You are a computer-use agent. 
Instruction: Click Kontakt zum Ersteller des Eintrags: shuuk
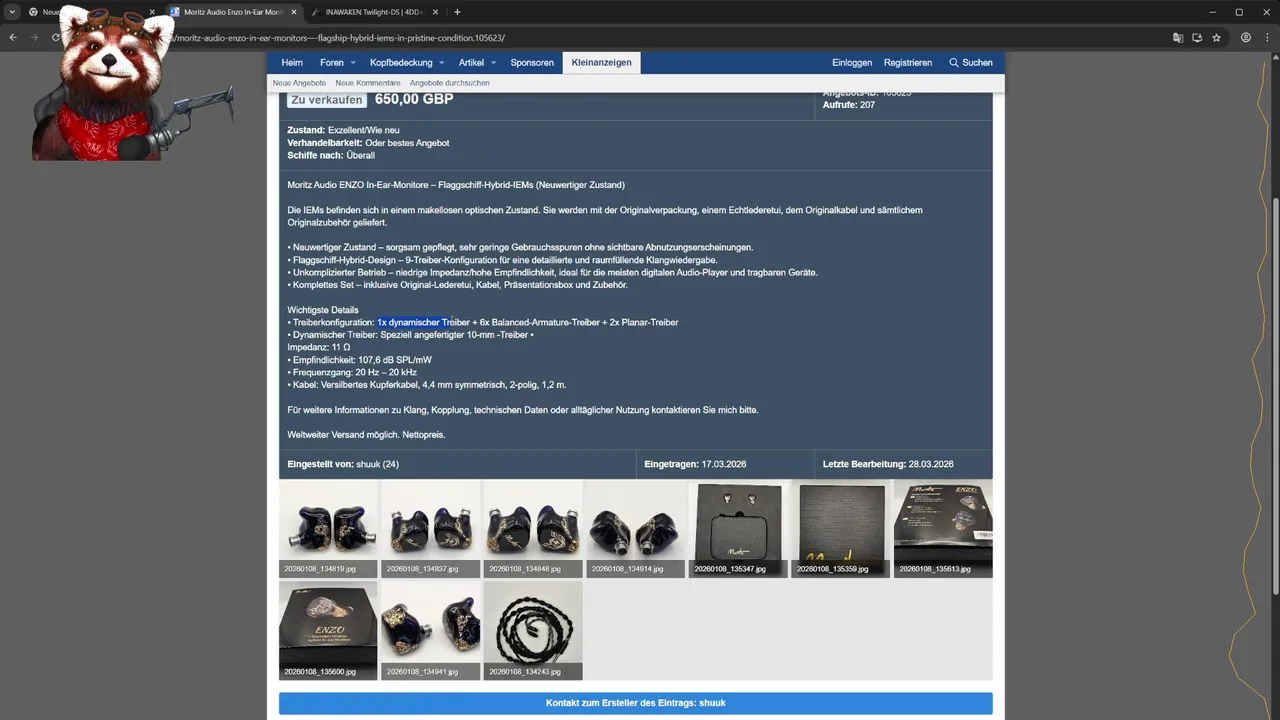tap(636, 703)
